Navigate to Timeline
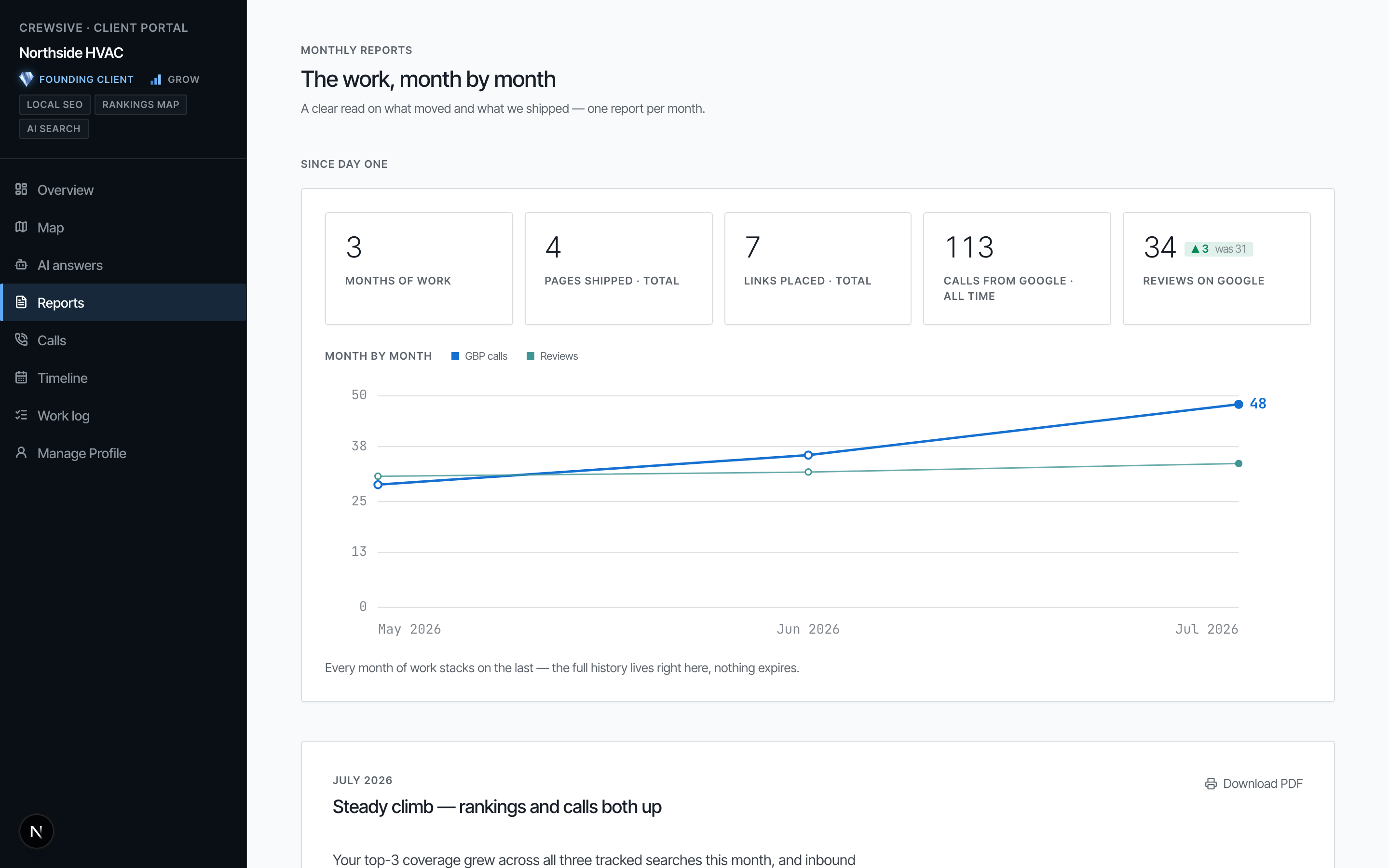This screenshot has height=868, width=1389. tap(124, 378)
